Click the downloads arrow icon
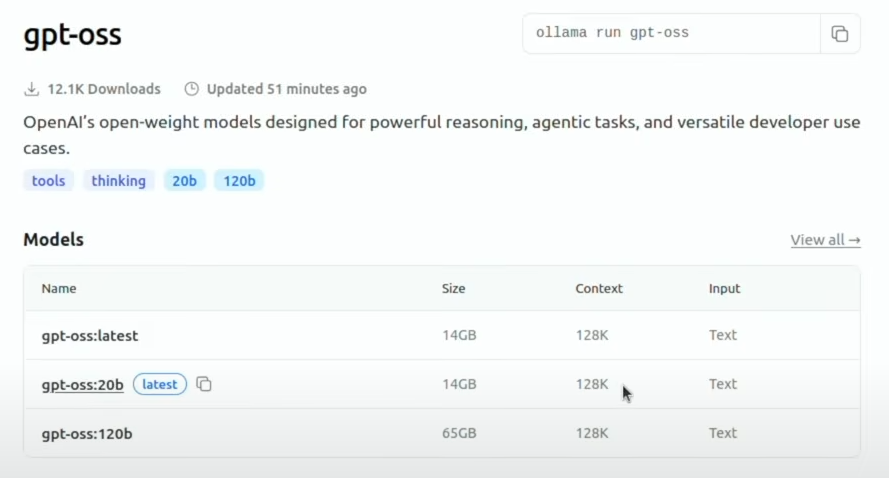This screenshot has height=478, width=889. [x=32, y=89]
